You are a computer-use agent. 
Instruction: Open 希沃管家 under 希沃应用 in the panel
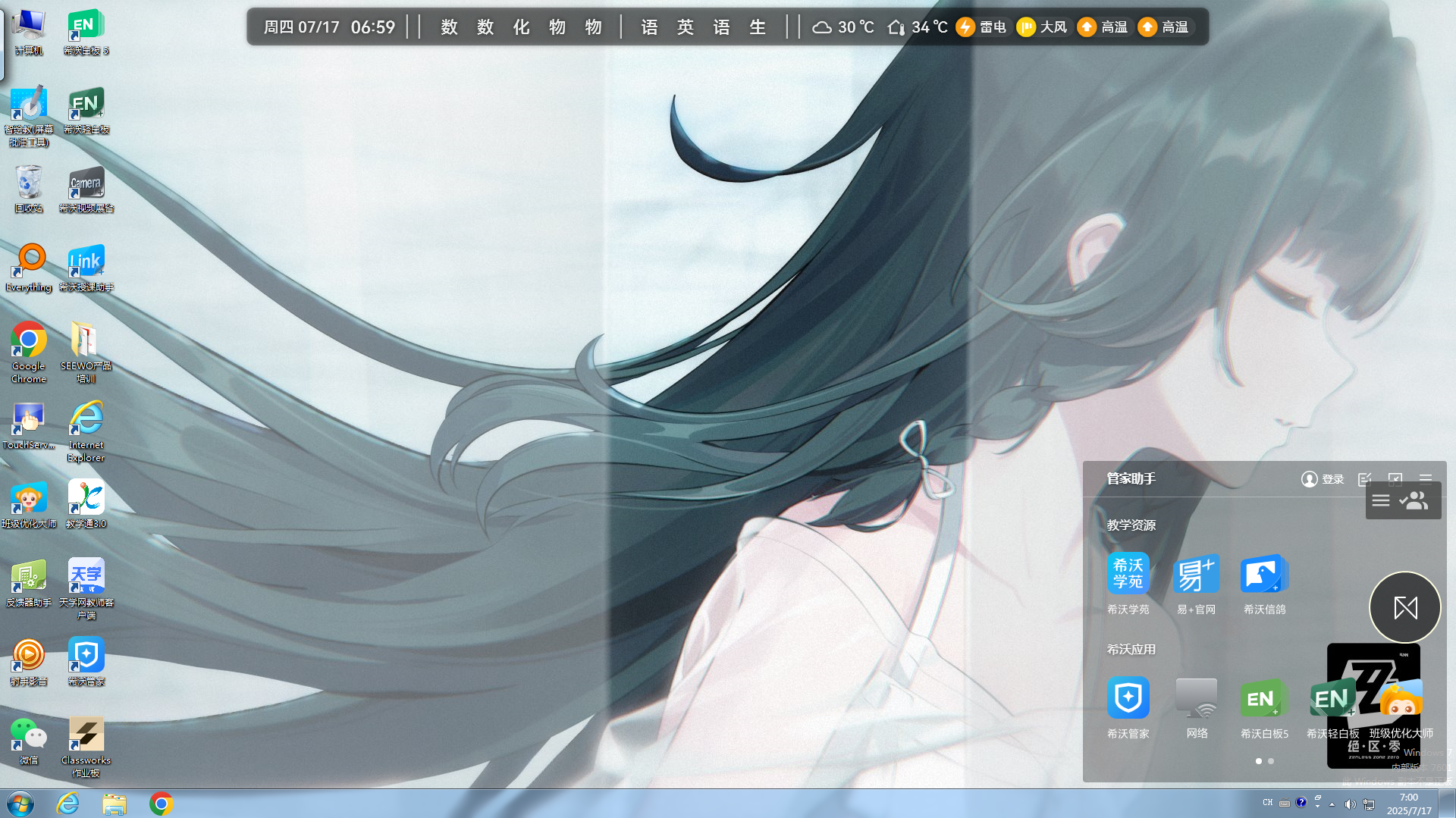pos(1128,708)
